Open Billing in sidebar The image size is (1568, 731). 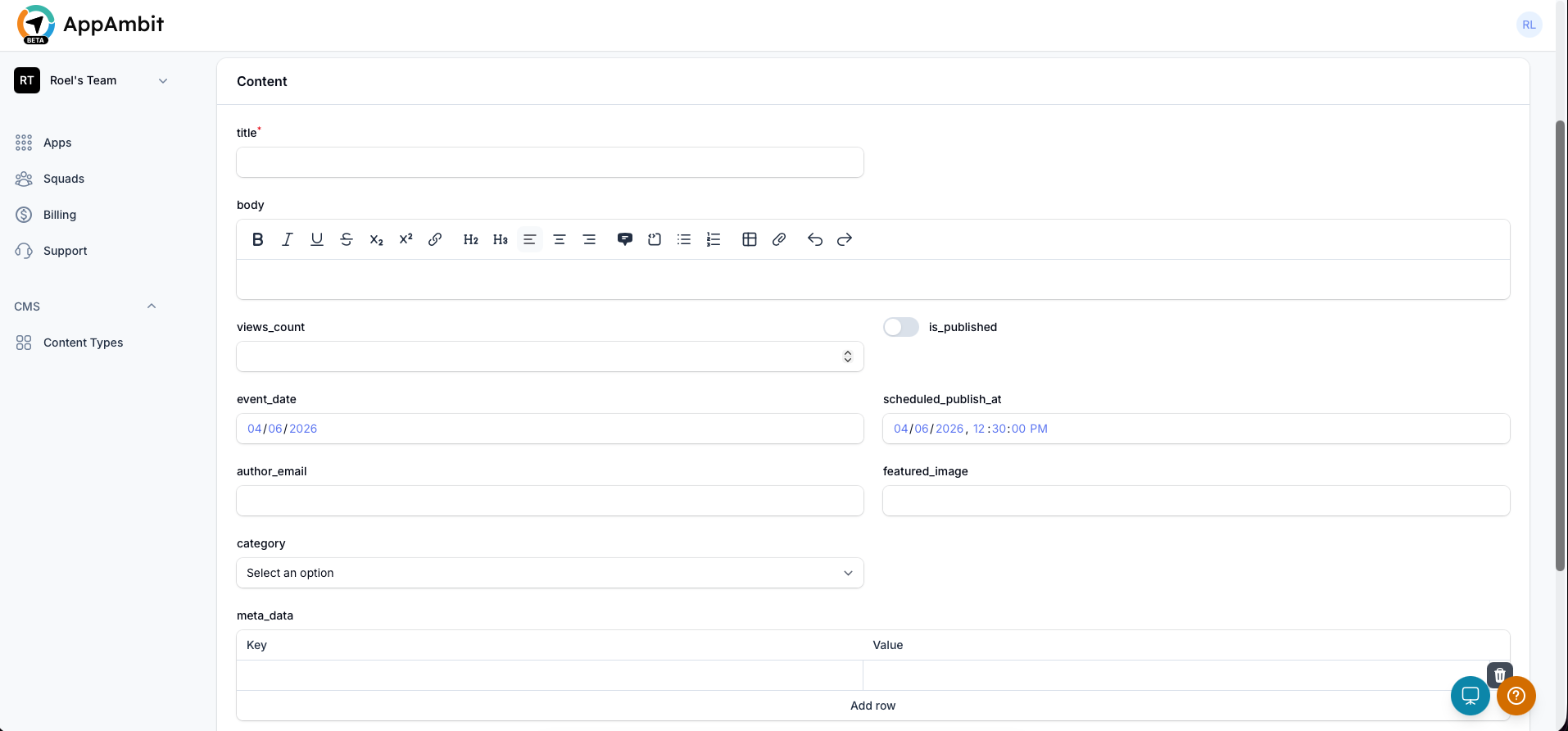[x=60, y=215]
